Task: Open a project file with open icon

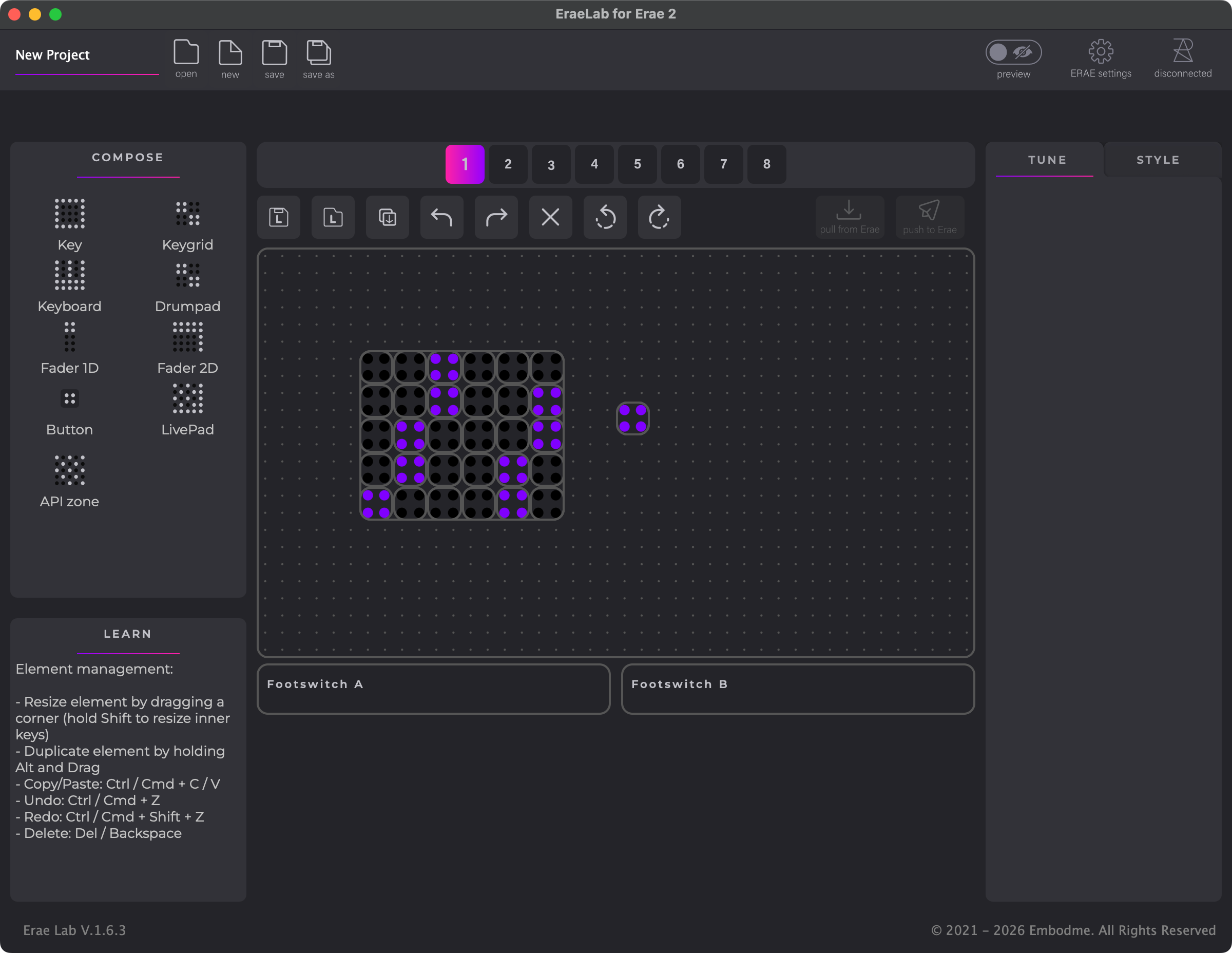Action: [x=186, y=53]
